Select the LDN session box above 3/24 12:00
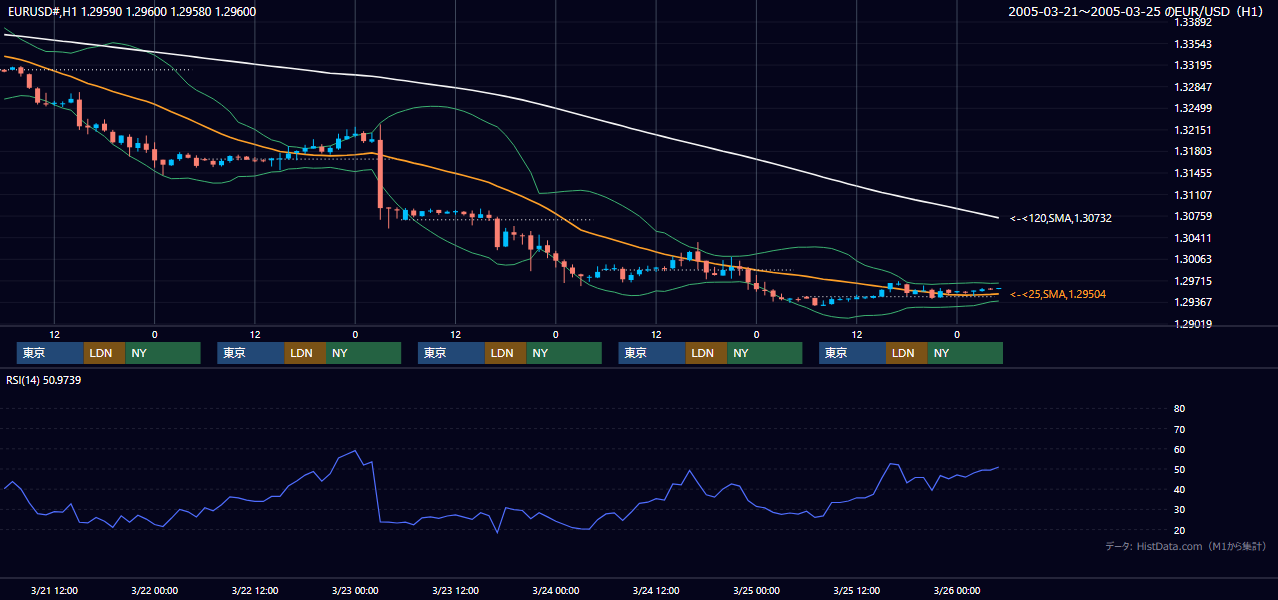This screenshot has width=1278, height=600. (706, 353)
